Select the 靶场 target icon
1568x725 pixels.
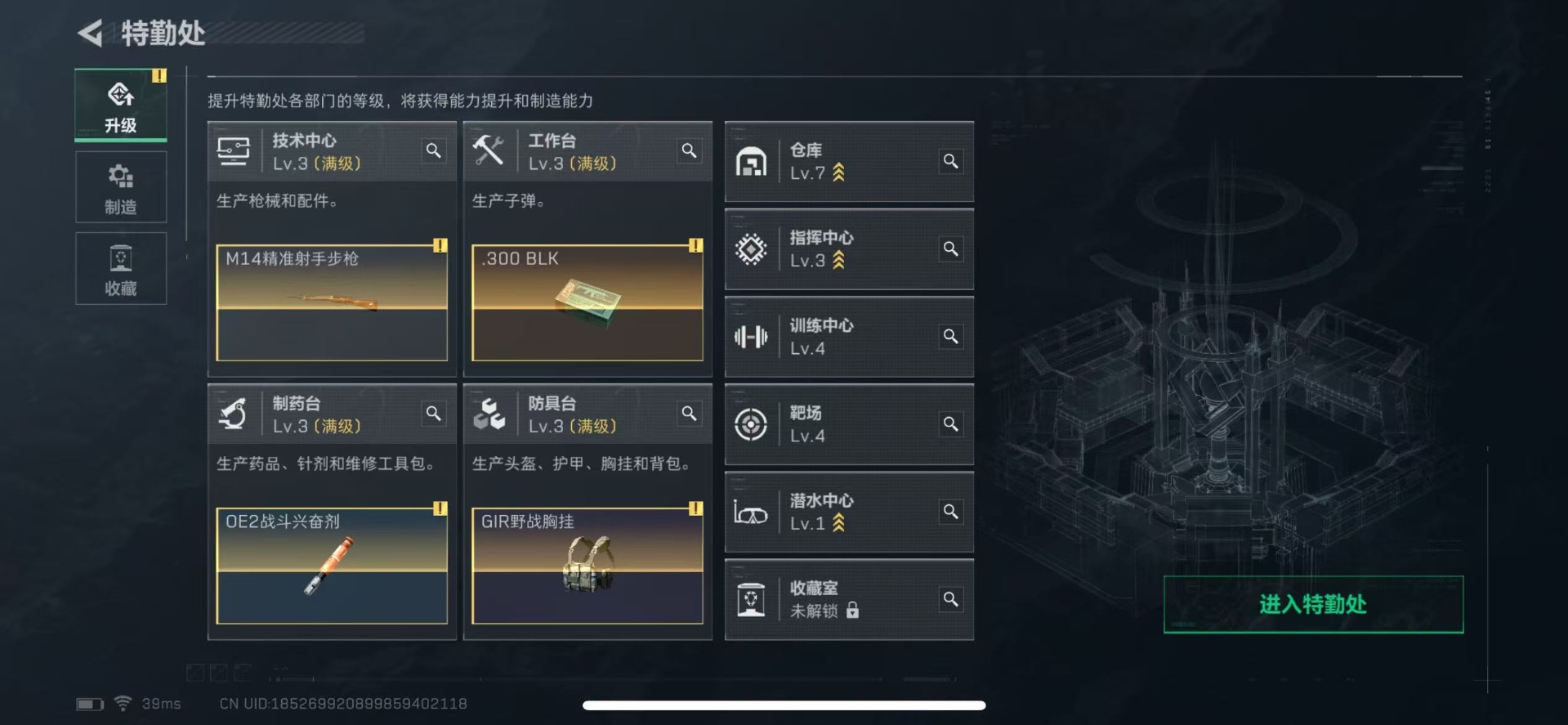[x=751, y=424]
